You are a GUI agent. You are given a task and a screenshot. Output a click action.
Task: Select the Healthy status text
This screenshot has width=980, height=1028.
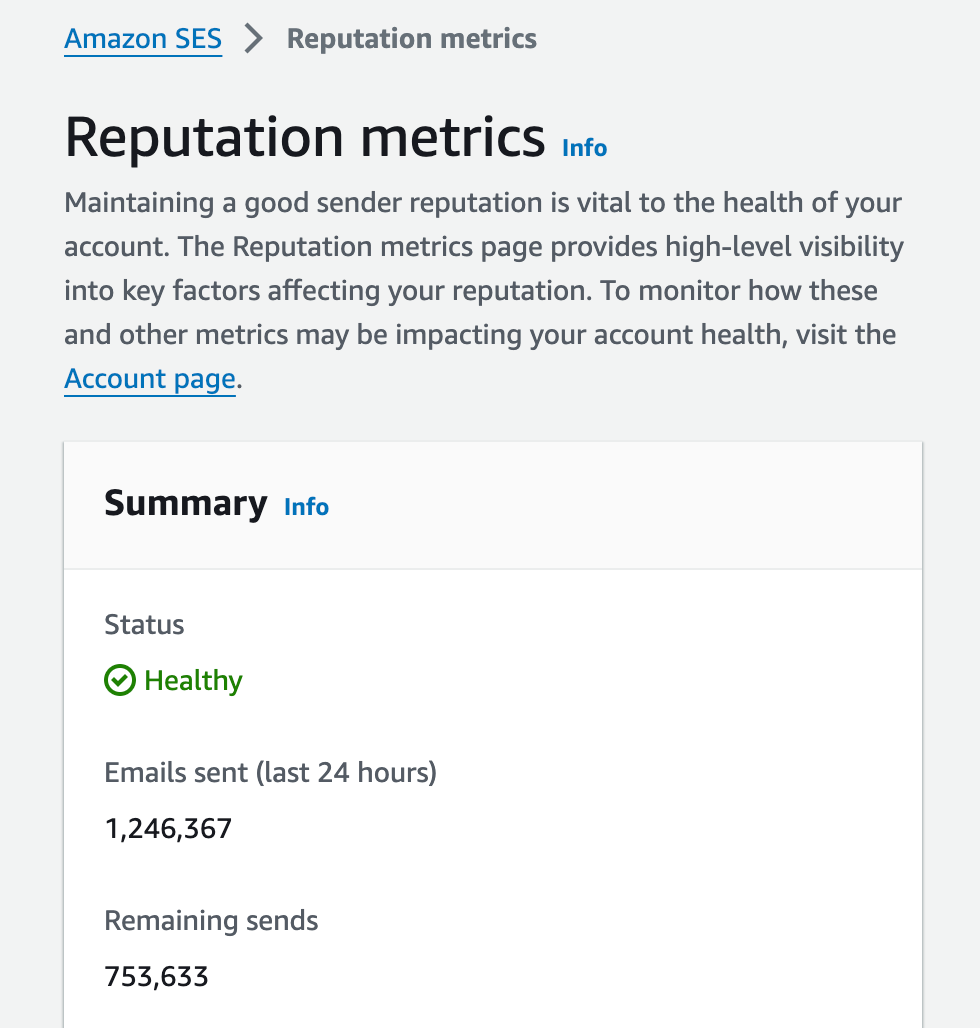click(x=193, y=681)
